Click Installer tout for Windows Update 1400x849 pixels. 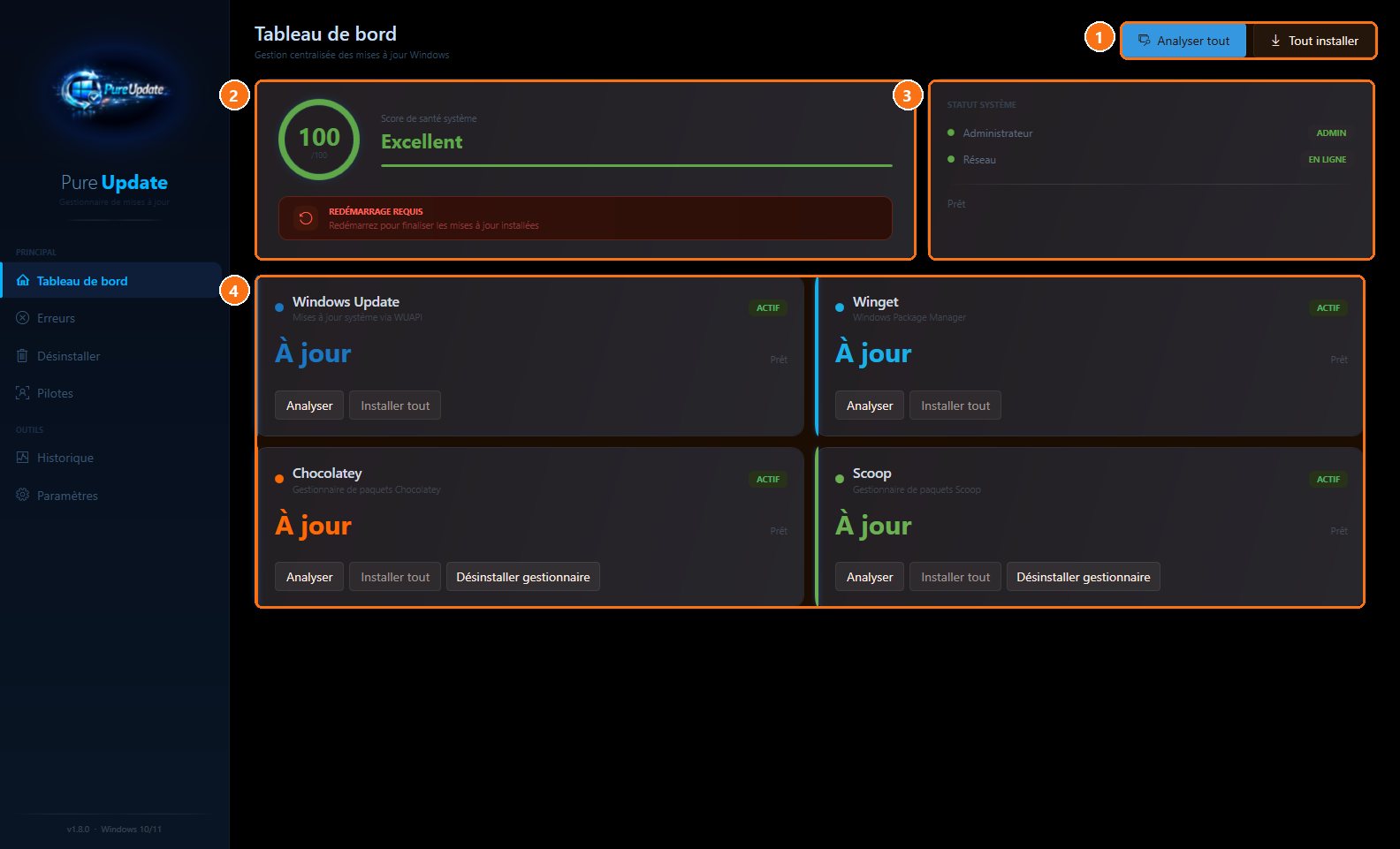pyautogui.click(x=395, y=406)
